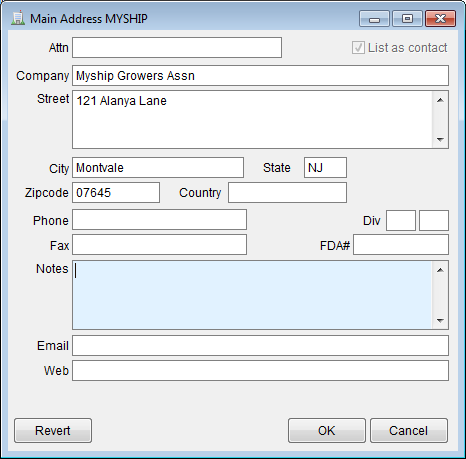Click the building icon in title bar
The height and width of the screenshot is (459, 466).
[18, 18]
